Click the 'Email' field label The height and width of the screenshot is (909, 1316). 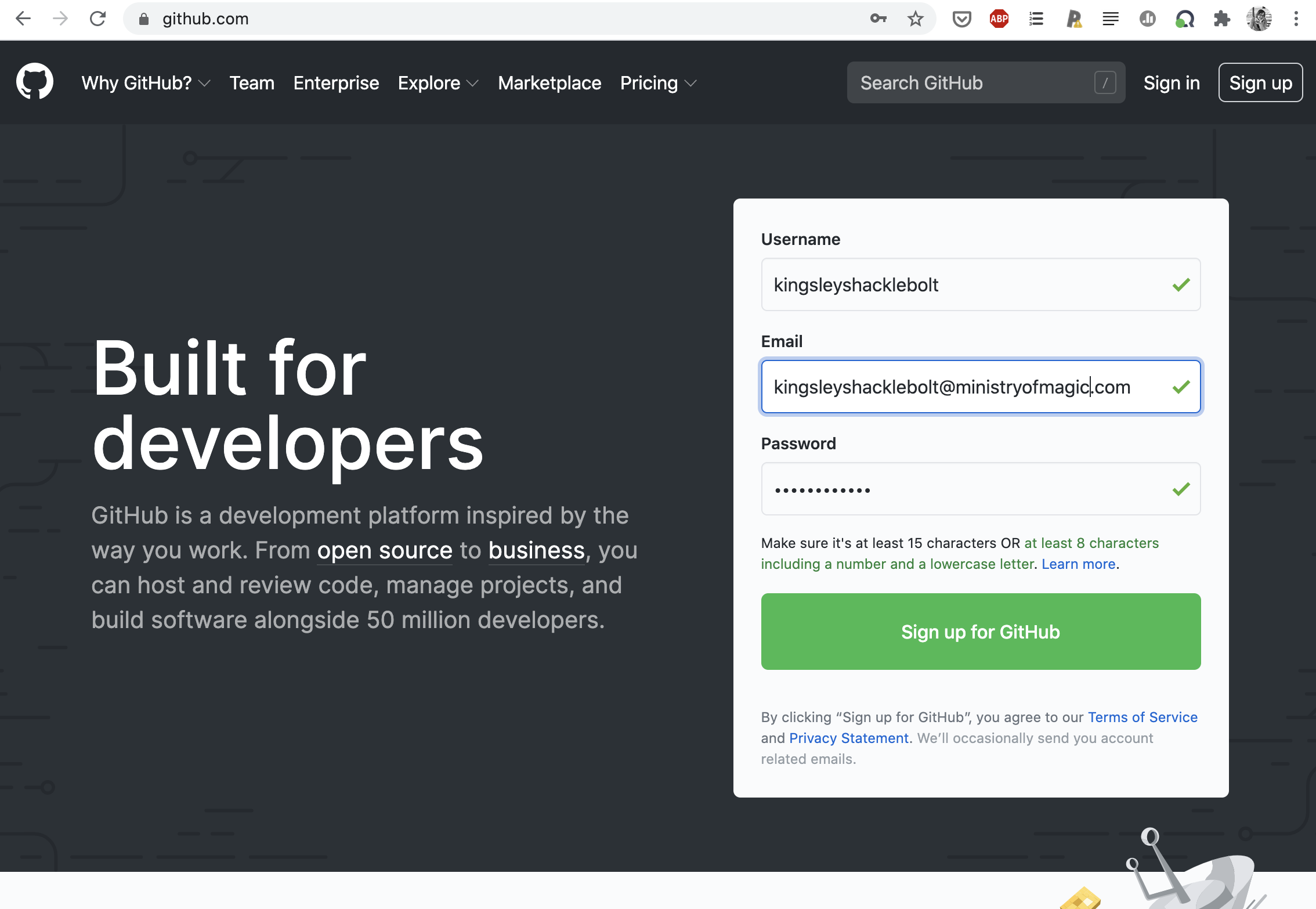coord(782,341)
